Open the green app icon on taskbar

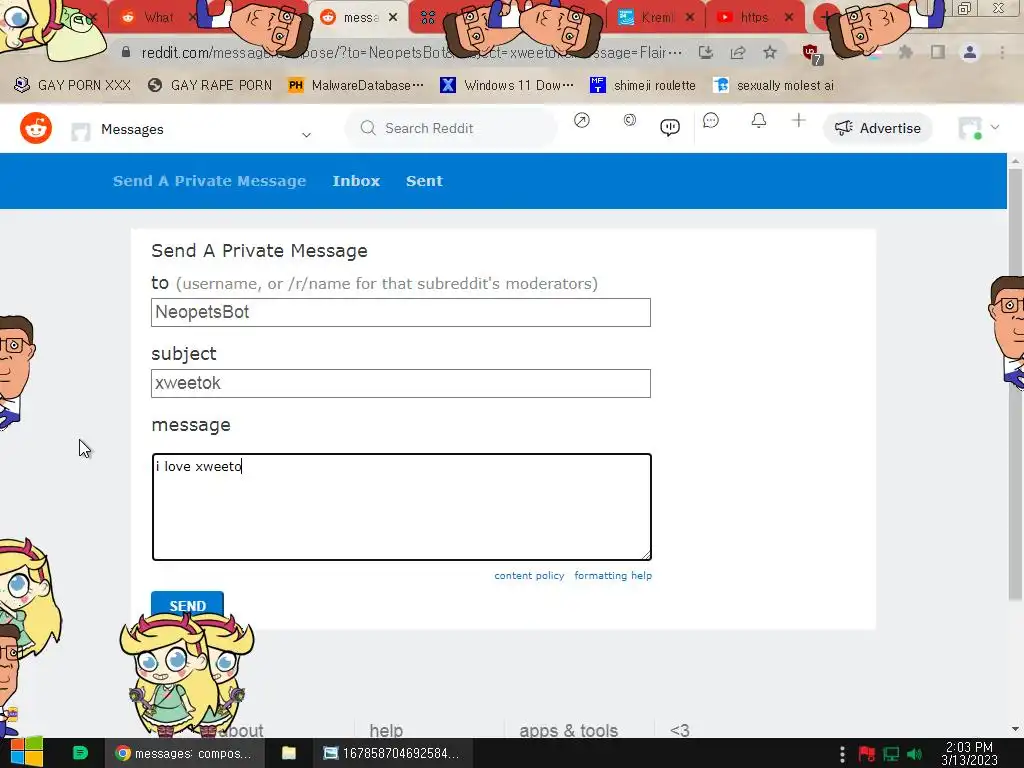point(80,753)
